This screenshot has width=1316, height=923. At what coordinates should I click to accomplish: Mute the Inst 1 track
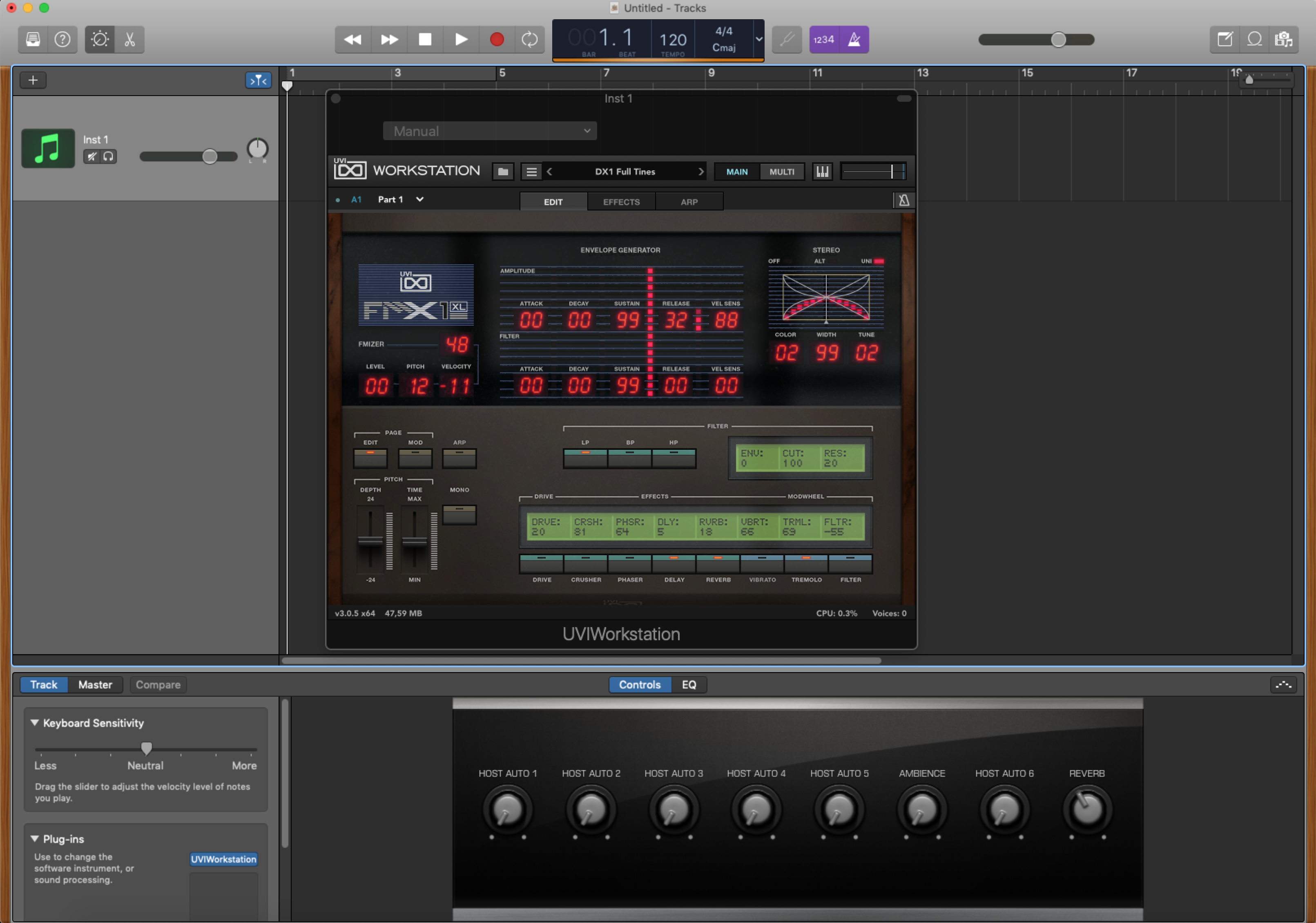91,156
